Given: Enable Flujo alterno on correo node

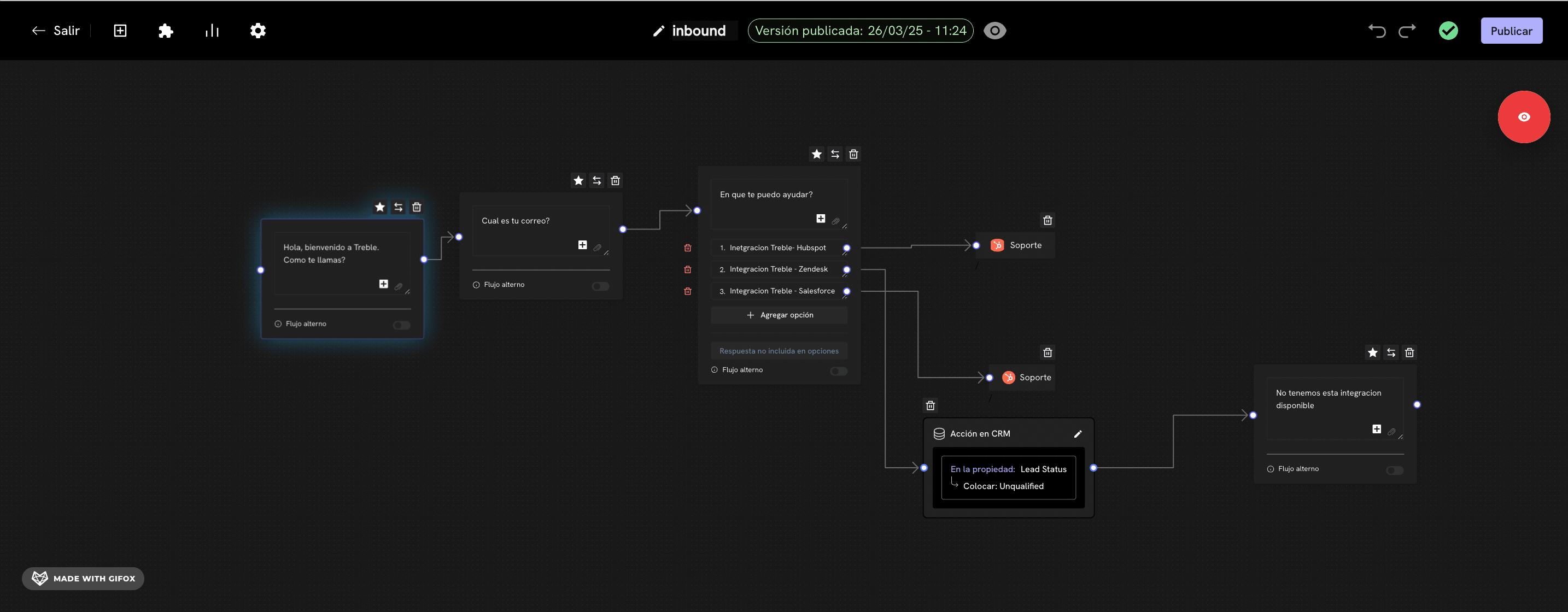Looking at the screenshot, I should pyautogui.click(x=600, y=286).
